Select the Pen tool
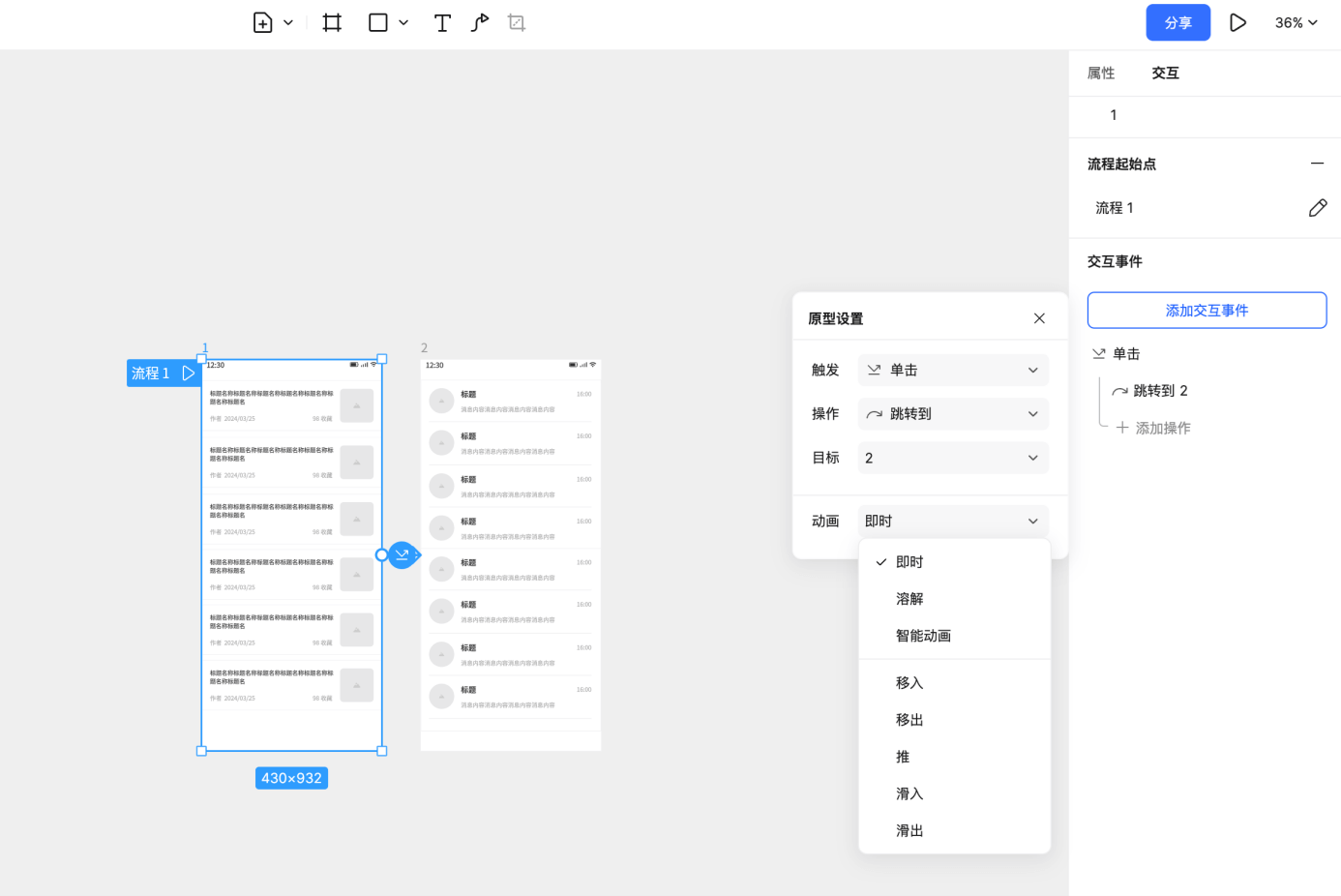This screenshot has height=896, width=1341. 480,22
